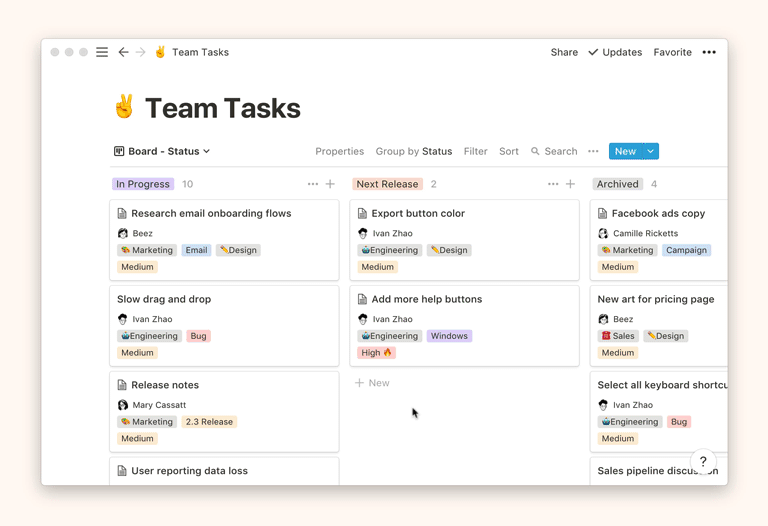768x526 pixels.
Task: Add a card to In Progress column
Action: pos(330,184)
